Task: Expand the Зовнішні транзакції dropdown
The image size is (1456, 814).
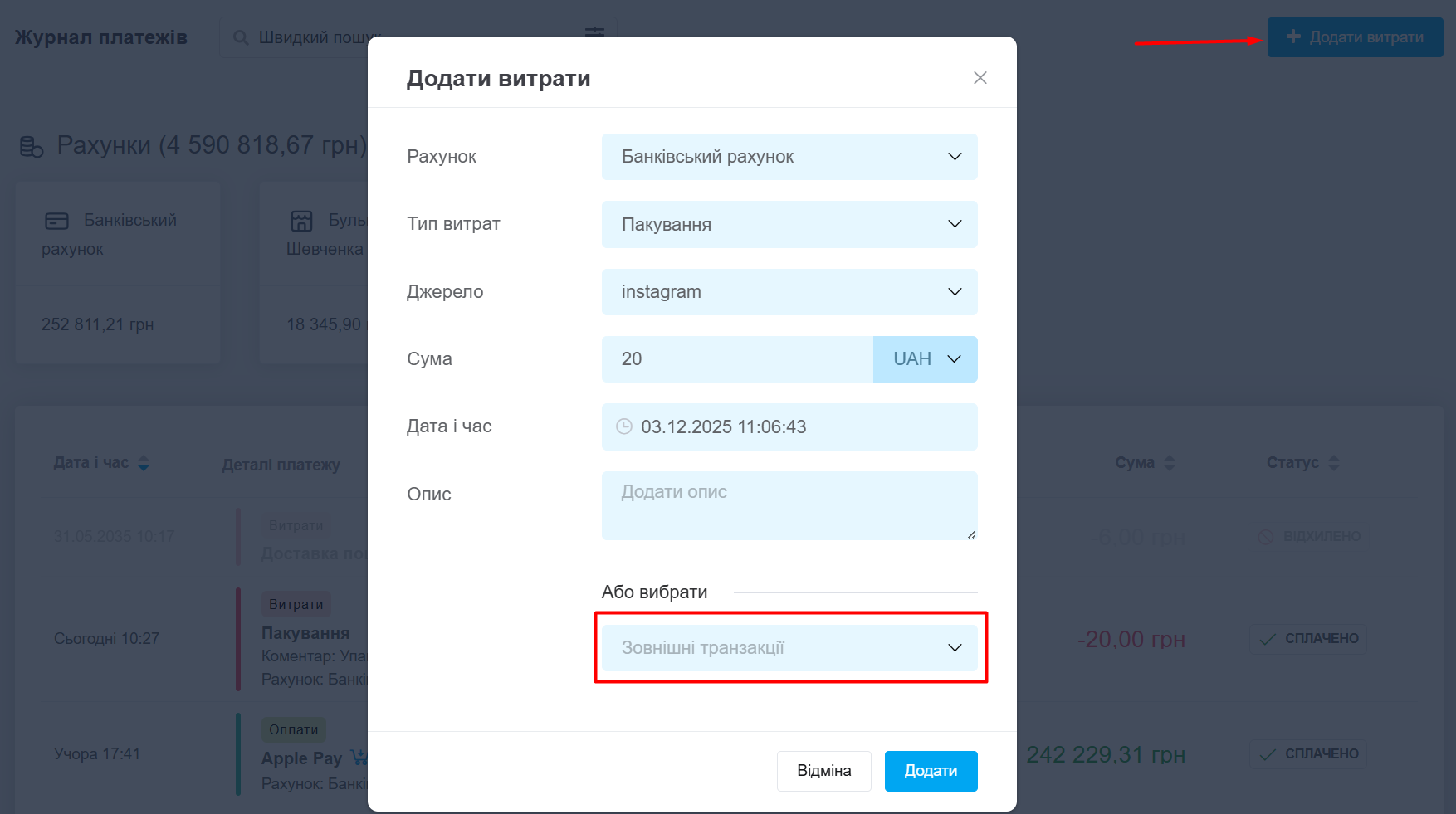Action: pos(789,648)
